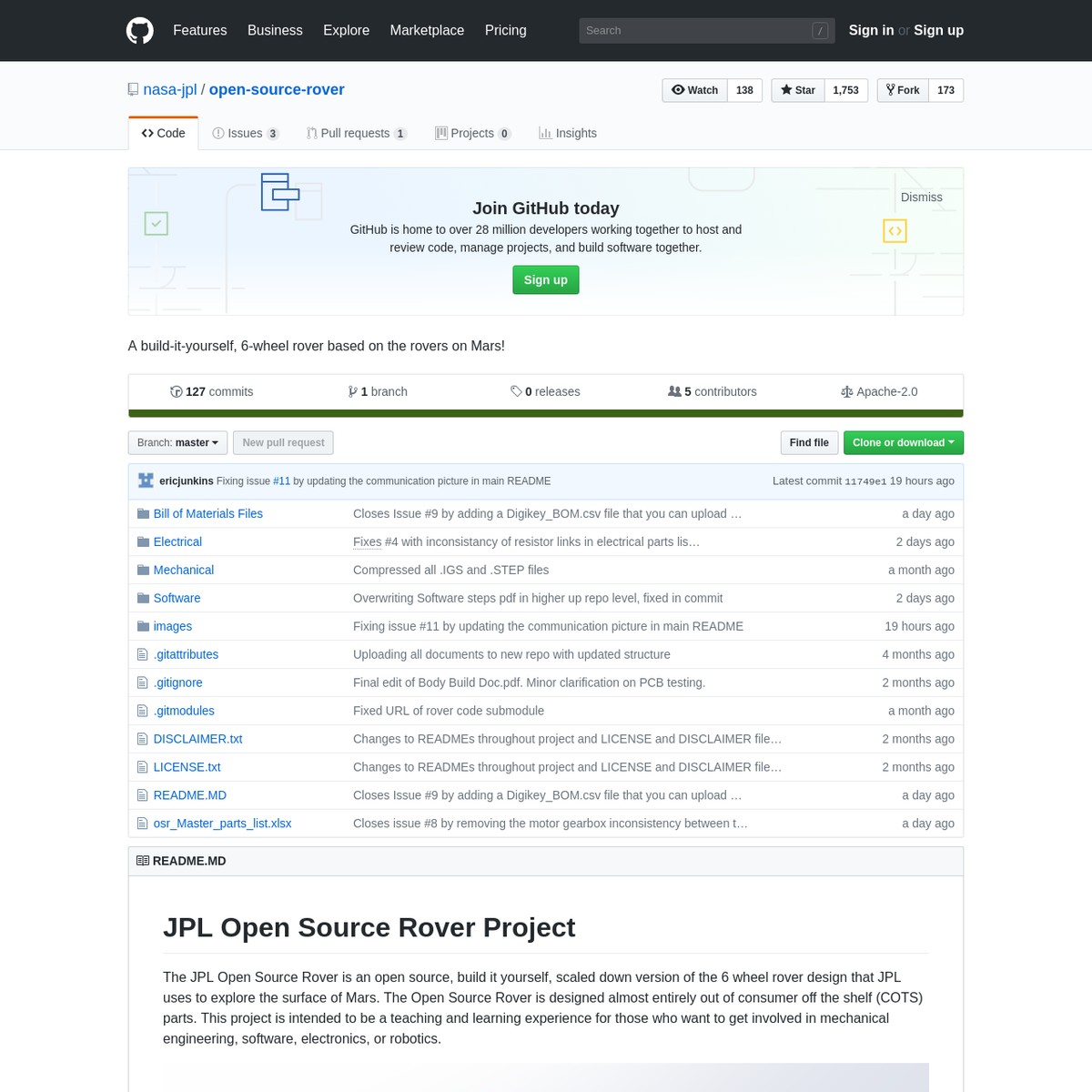The width and height of the screenshot is (1092, 1092).
Task: Click the book icon in README.MD header
Action: coord(143,861)
